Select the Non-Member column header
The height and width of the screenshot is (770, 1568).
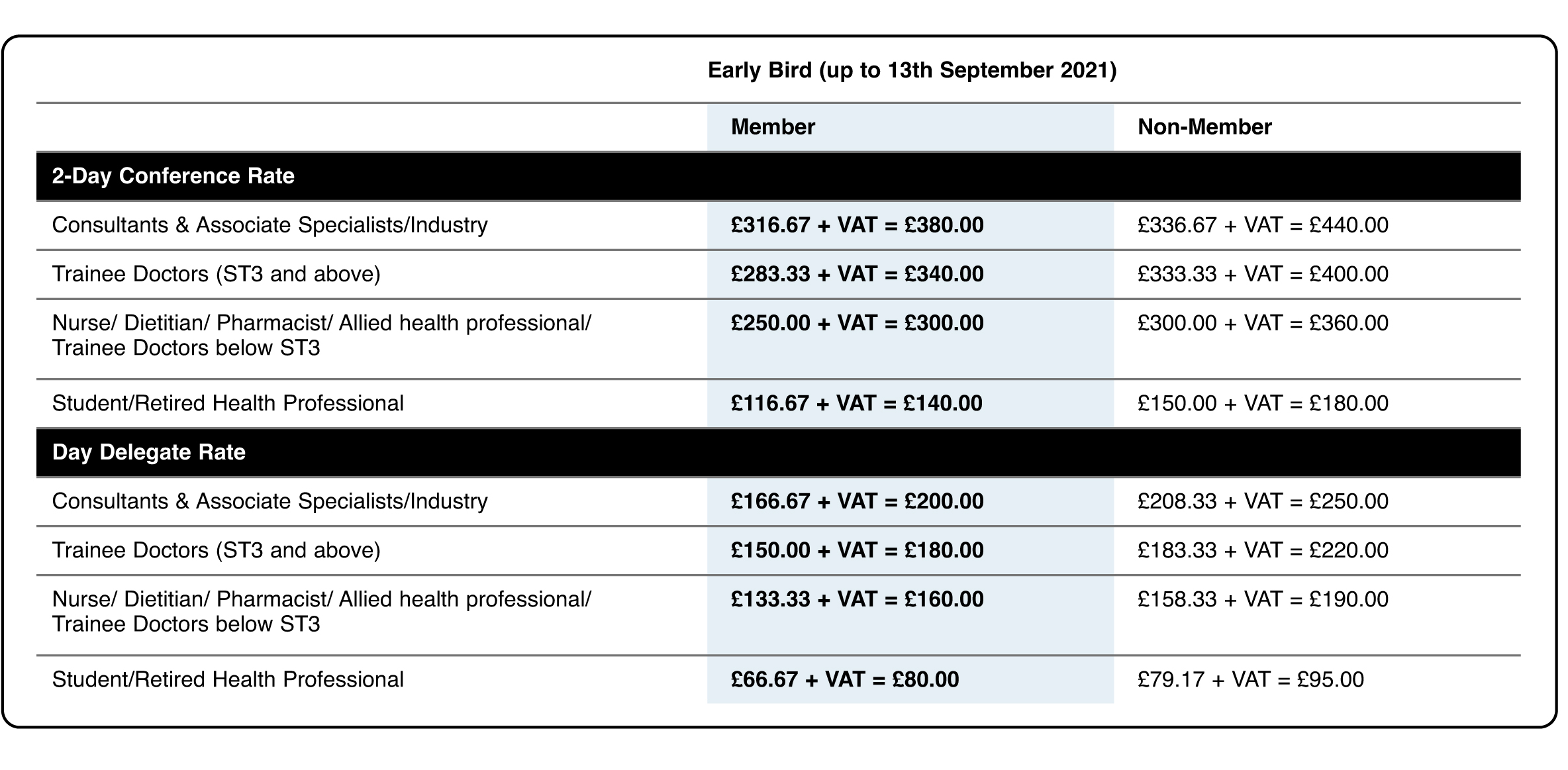click(1204, 127)
